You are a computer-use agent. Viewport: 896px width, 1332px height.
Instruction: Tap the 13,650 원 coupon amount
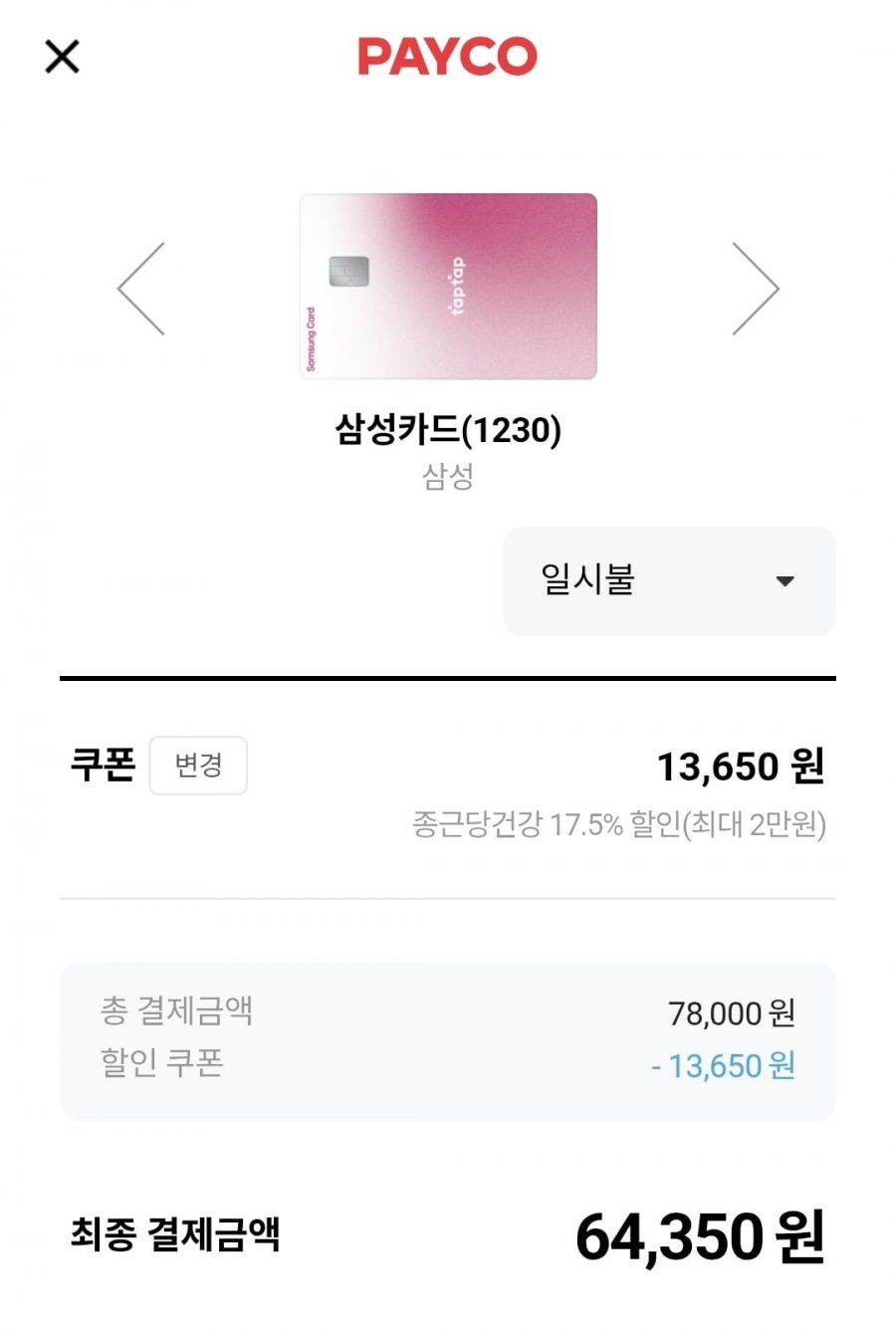pyautogui.click(x=740, y=767)
